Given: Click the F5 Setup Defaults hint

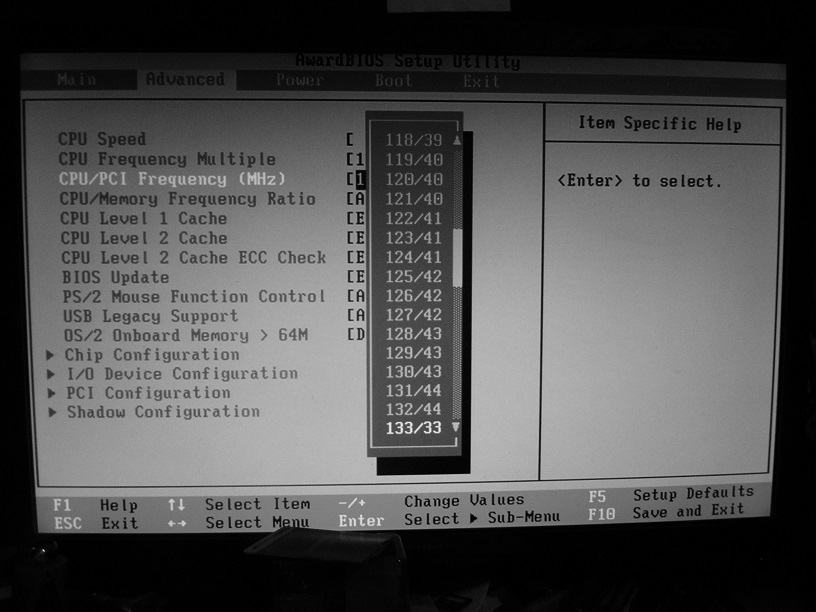Looking at the screenshot, I should coord(671,494).
